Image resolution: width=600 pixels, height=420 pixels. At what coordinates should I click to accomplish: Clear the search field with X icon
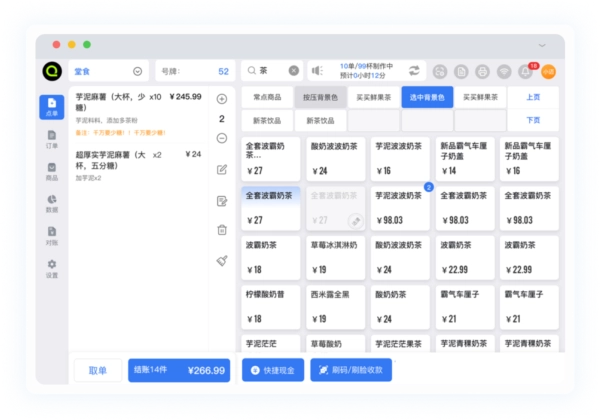(x=294, y=71)
